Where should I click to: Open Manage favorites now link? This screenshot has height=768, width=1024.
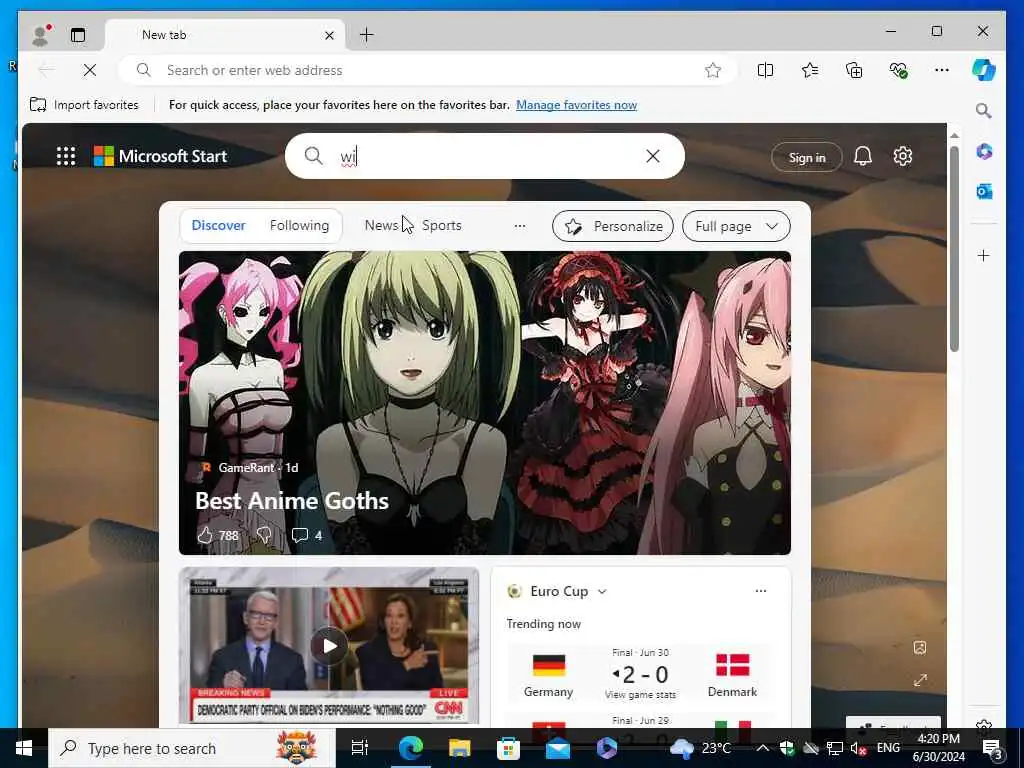click(576, 104)
